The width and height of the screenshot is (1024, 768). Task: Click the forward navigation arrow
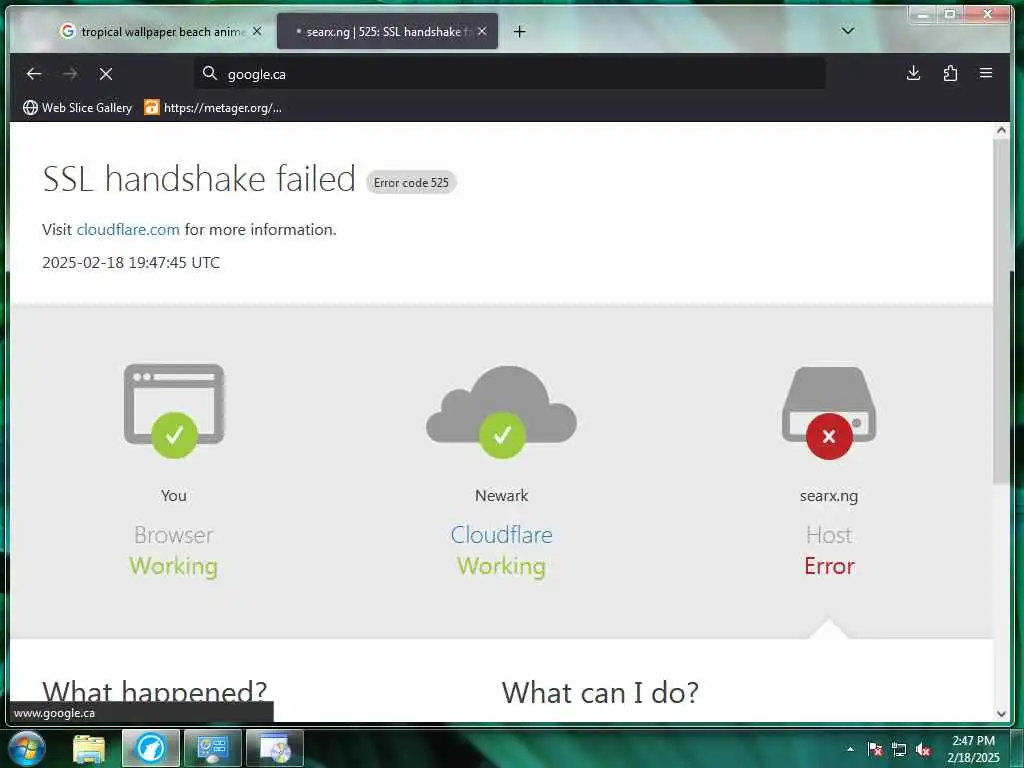[x=70, y=74]
